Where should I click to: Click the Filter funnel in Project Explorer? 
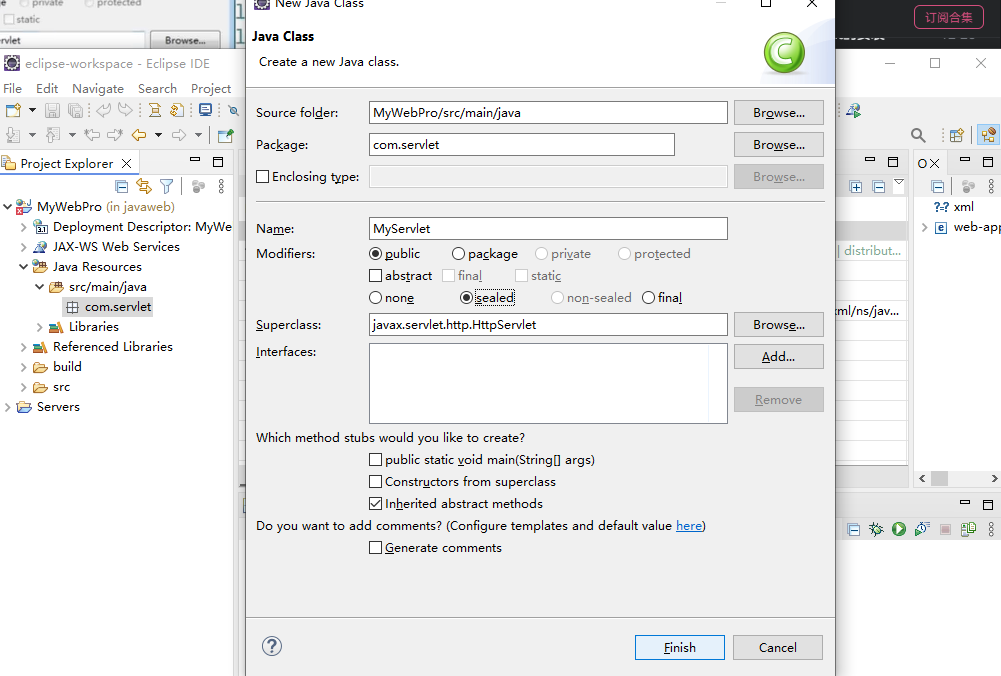tap(167, 186)
